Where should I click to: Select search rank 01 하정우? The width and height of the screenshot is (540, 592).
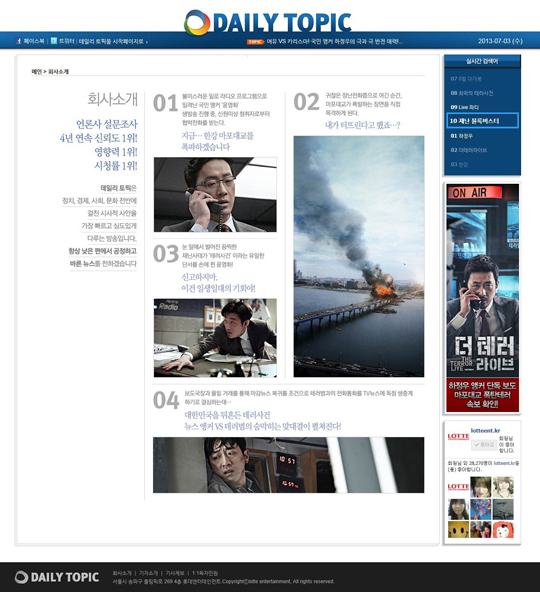(x=461, y=136)
